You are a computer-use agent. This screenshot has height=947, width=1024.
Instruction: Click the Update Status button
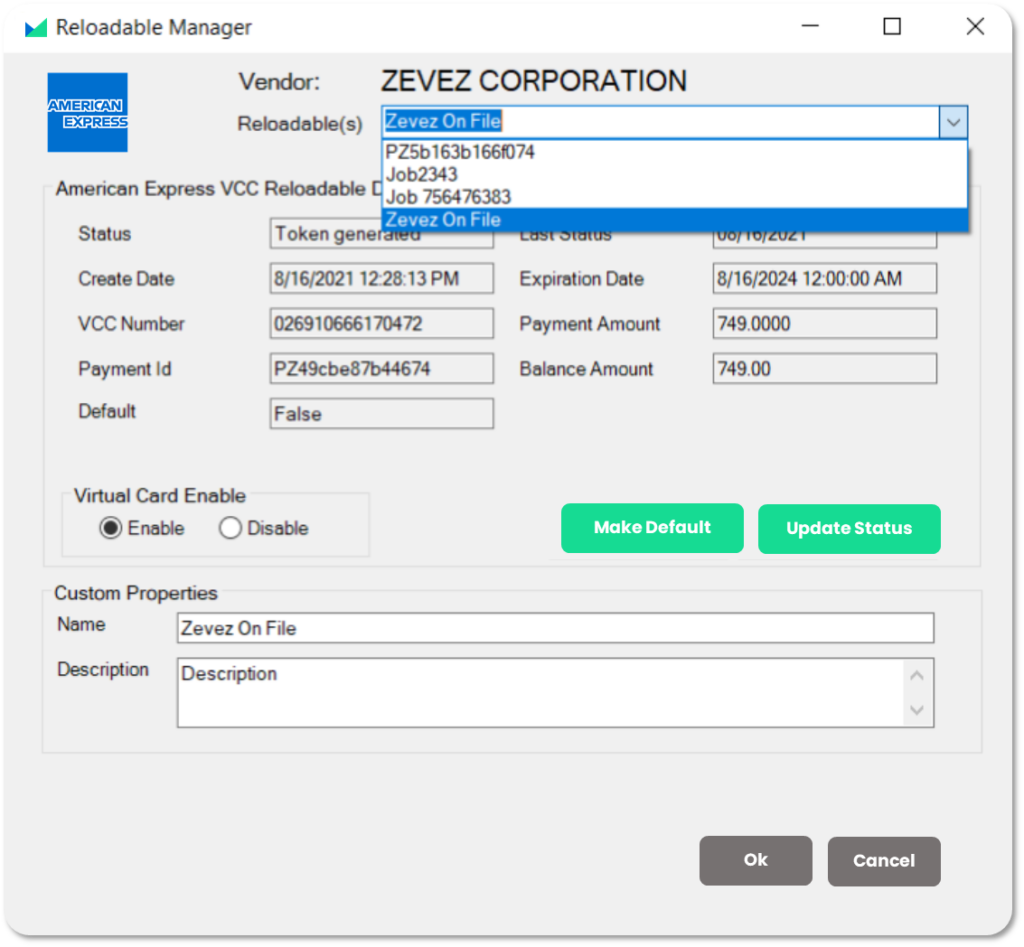pyautogui.click(x=849, y=528)
